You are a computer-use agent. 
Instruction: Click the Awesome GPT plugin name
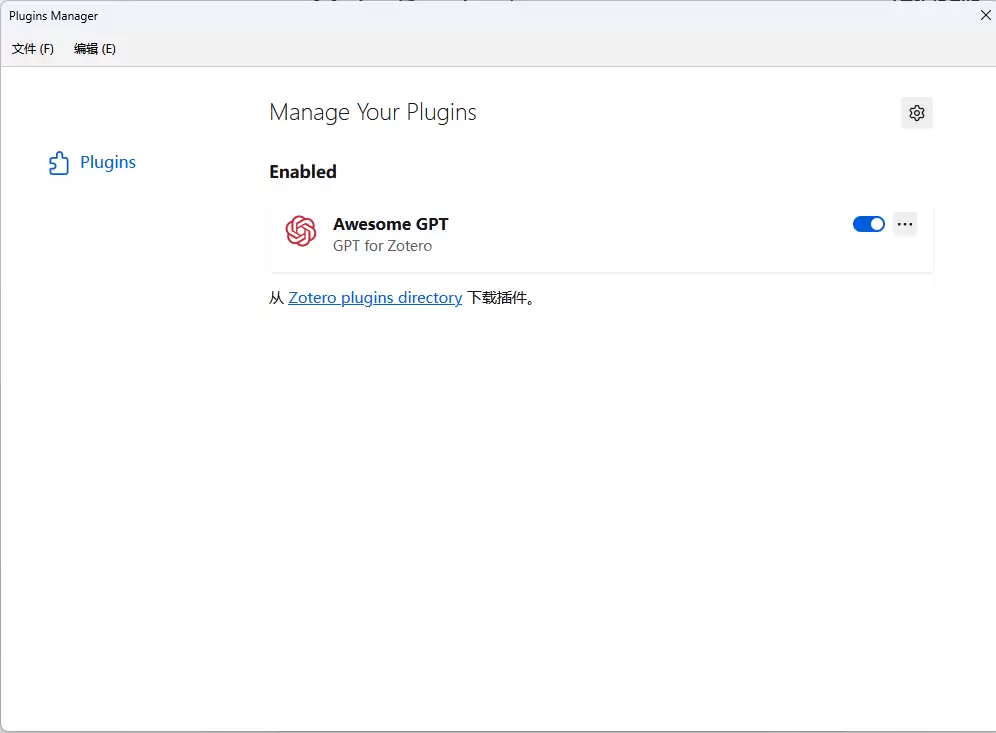(x=390, y=224)
